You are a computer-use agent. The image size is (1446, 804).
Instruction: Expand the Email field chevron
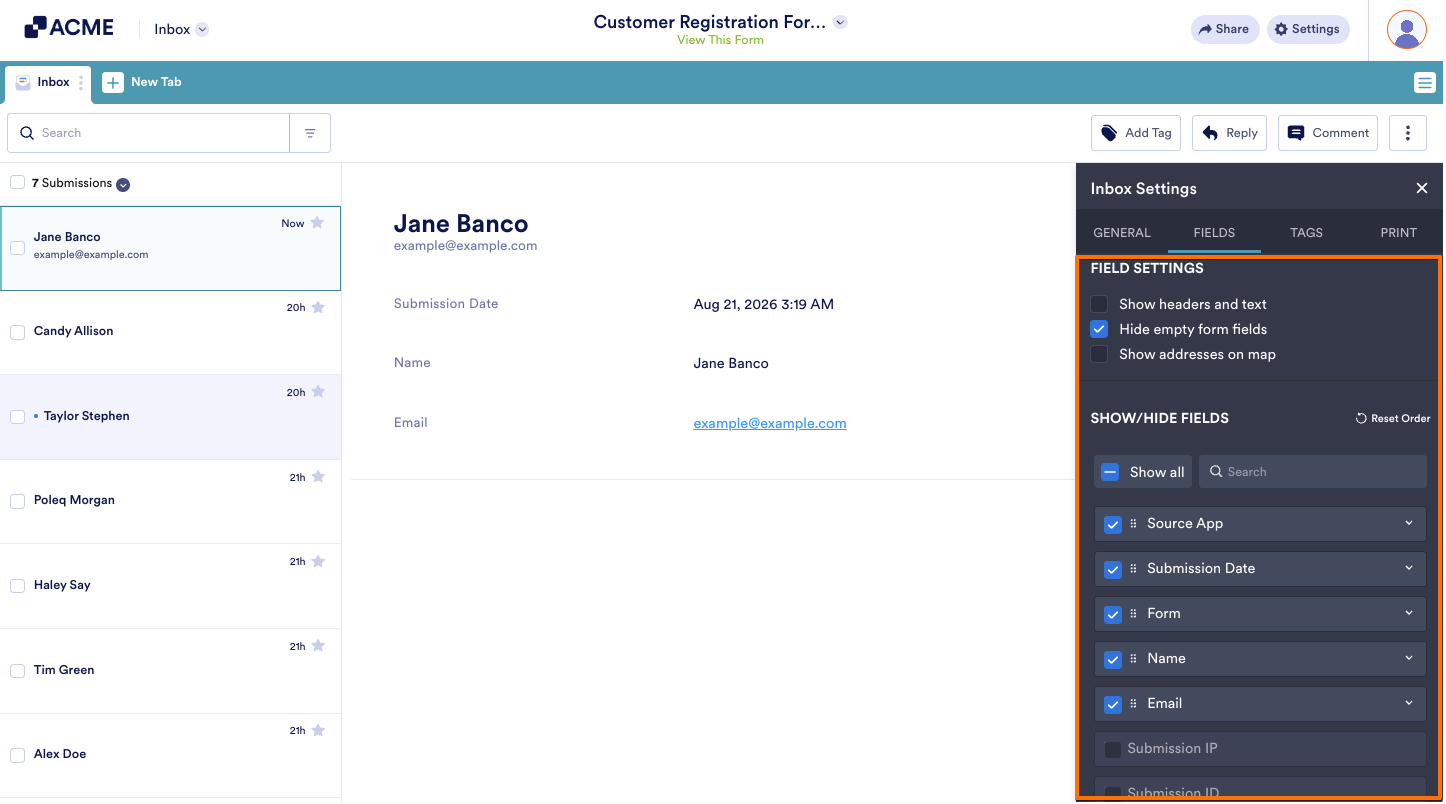pyautogui.click(x=1409, y=703)
